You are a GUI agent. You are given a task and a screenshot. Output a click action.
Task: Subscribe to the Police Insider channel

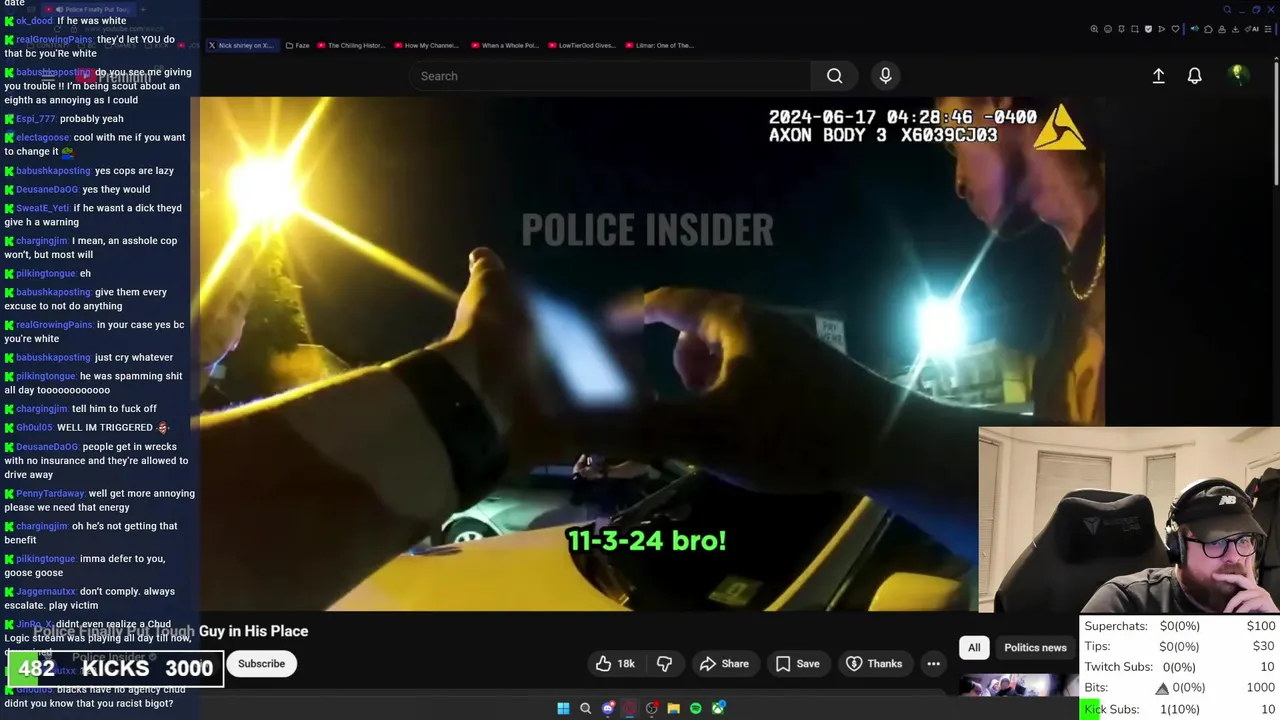coord(261,663)
